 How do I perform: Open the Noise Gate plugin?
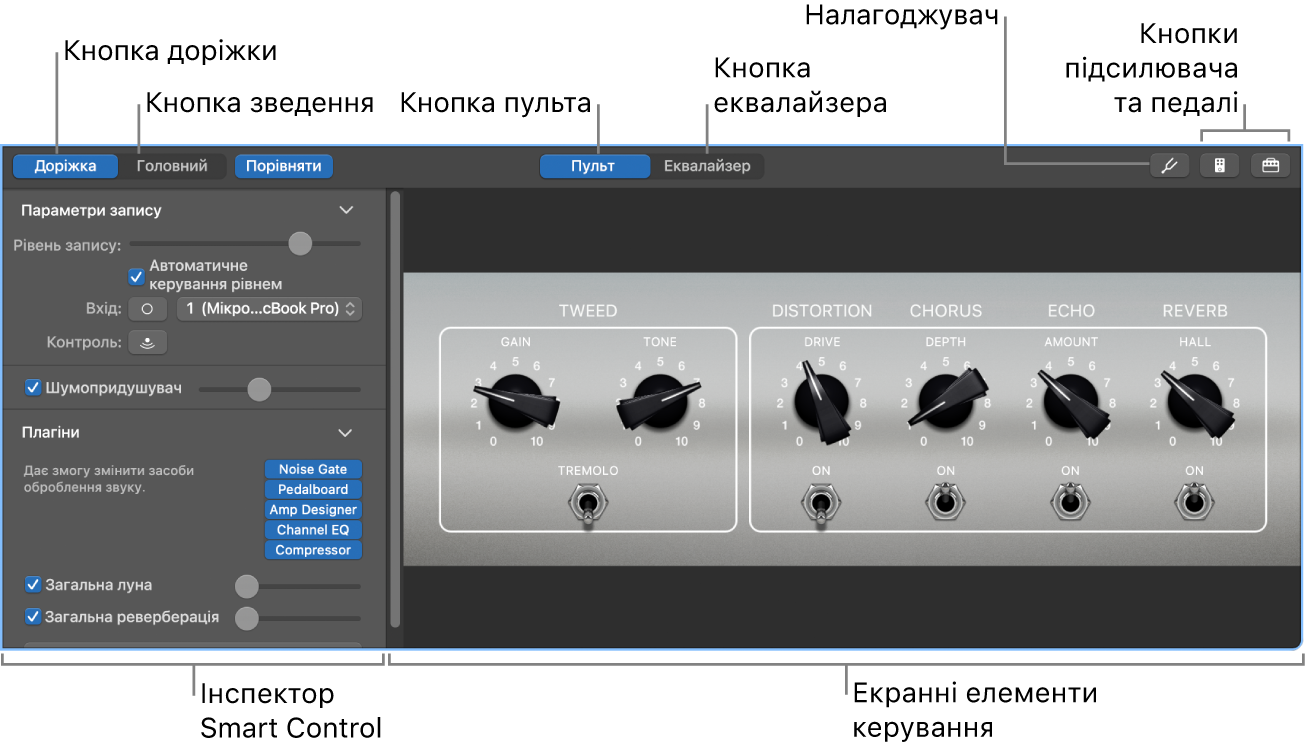click(x=313, y=469)
